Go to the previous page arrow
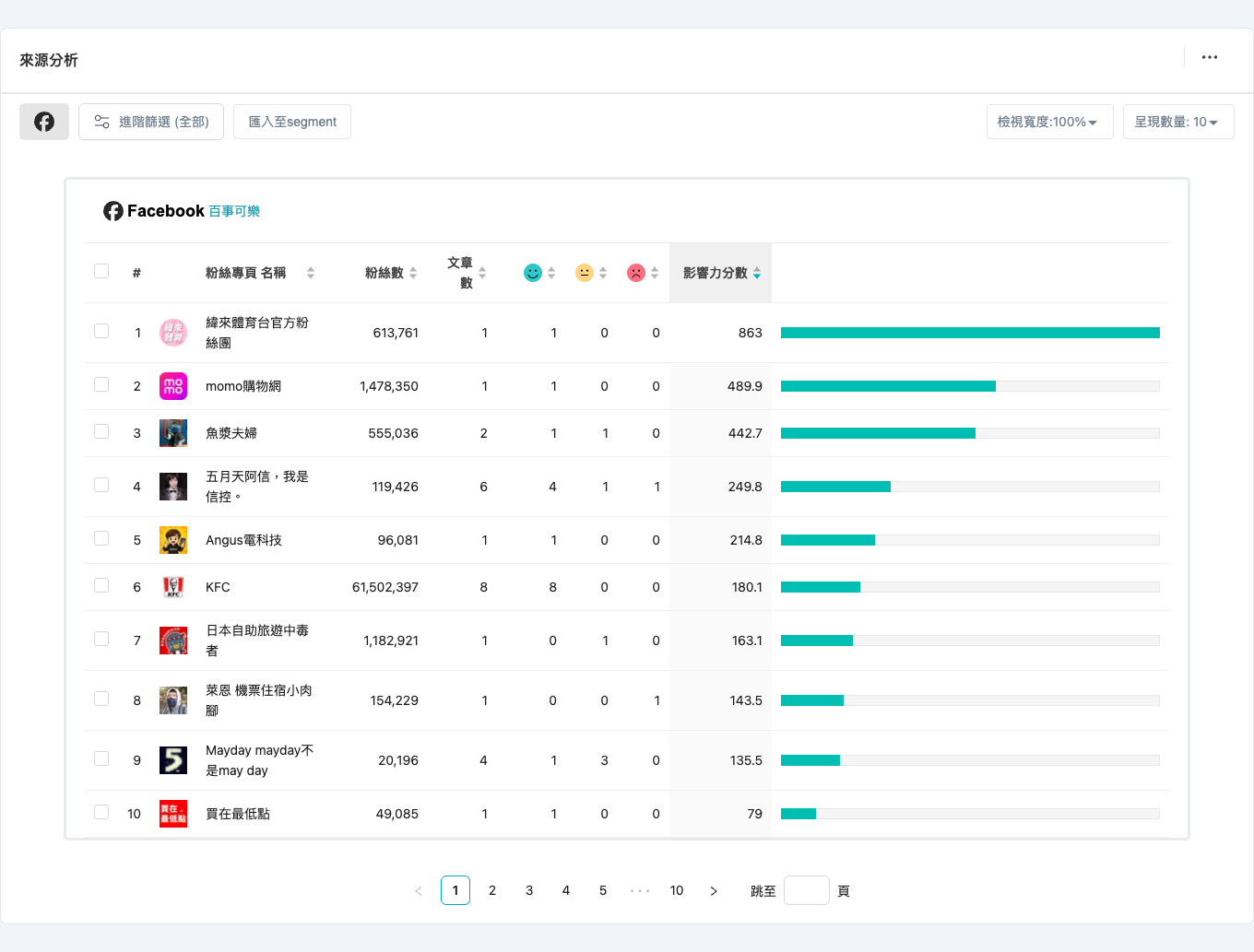Screen dimensions: 1254x952 coord(419,891)
